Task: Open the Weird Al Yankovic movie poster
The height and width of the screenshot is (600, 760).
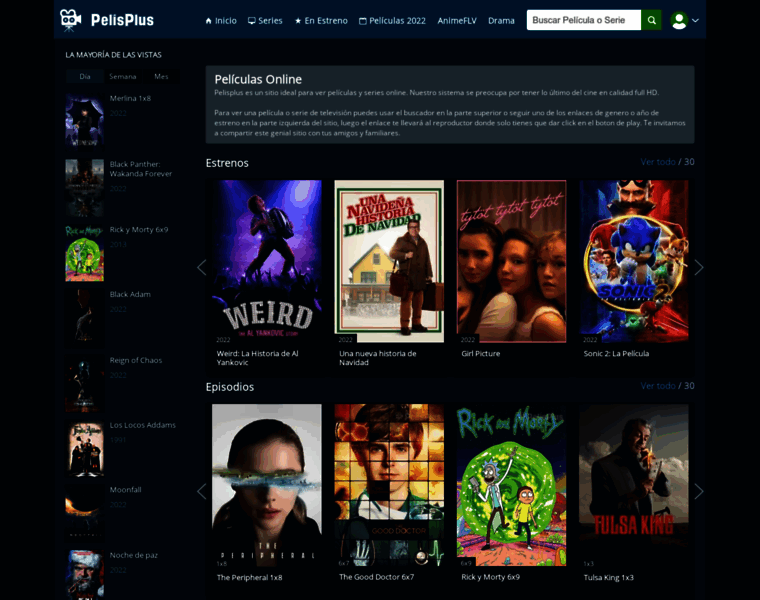Action: pyautogui.click(x=267, y=261)
